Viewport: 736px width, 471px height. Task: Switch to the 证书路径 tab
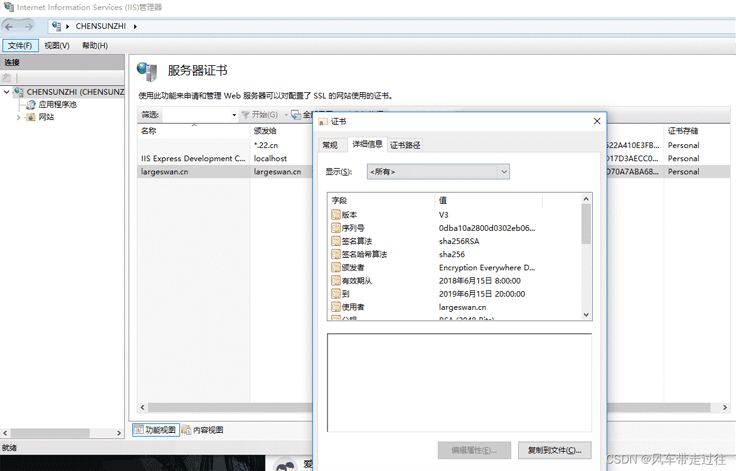coord(405,145)
